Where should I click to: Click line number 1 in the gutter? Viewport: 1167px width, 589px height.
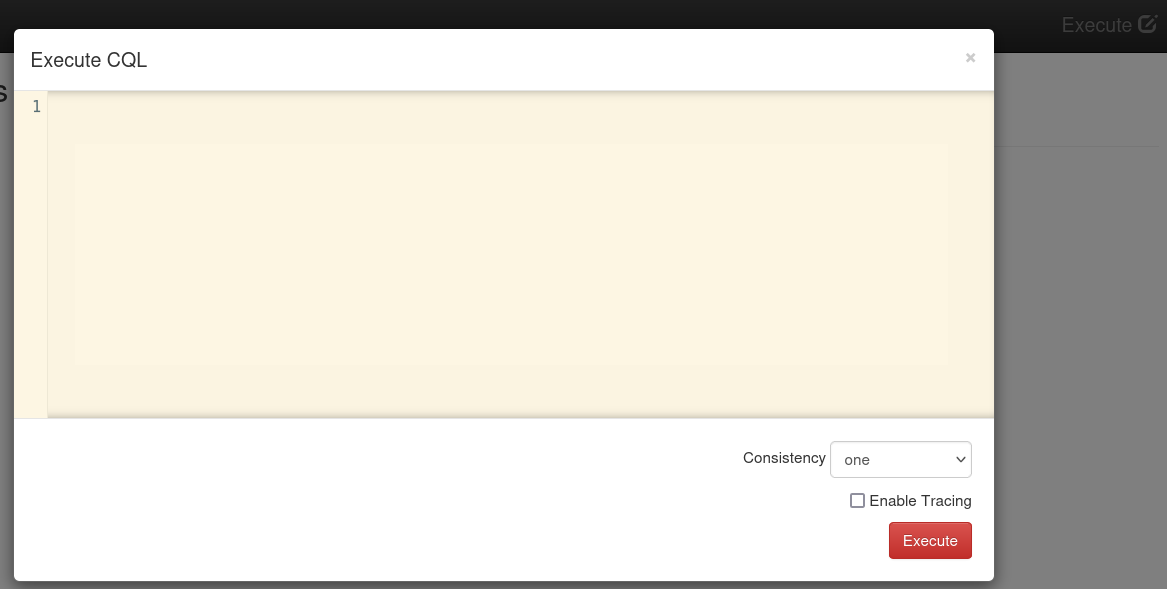tap(36, 107)
